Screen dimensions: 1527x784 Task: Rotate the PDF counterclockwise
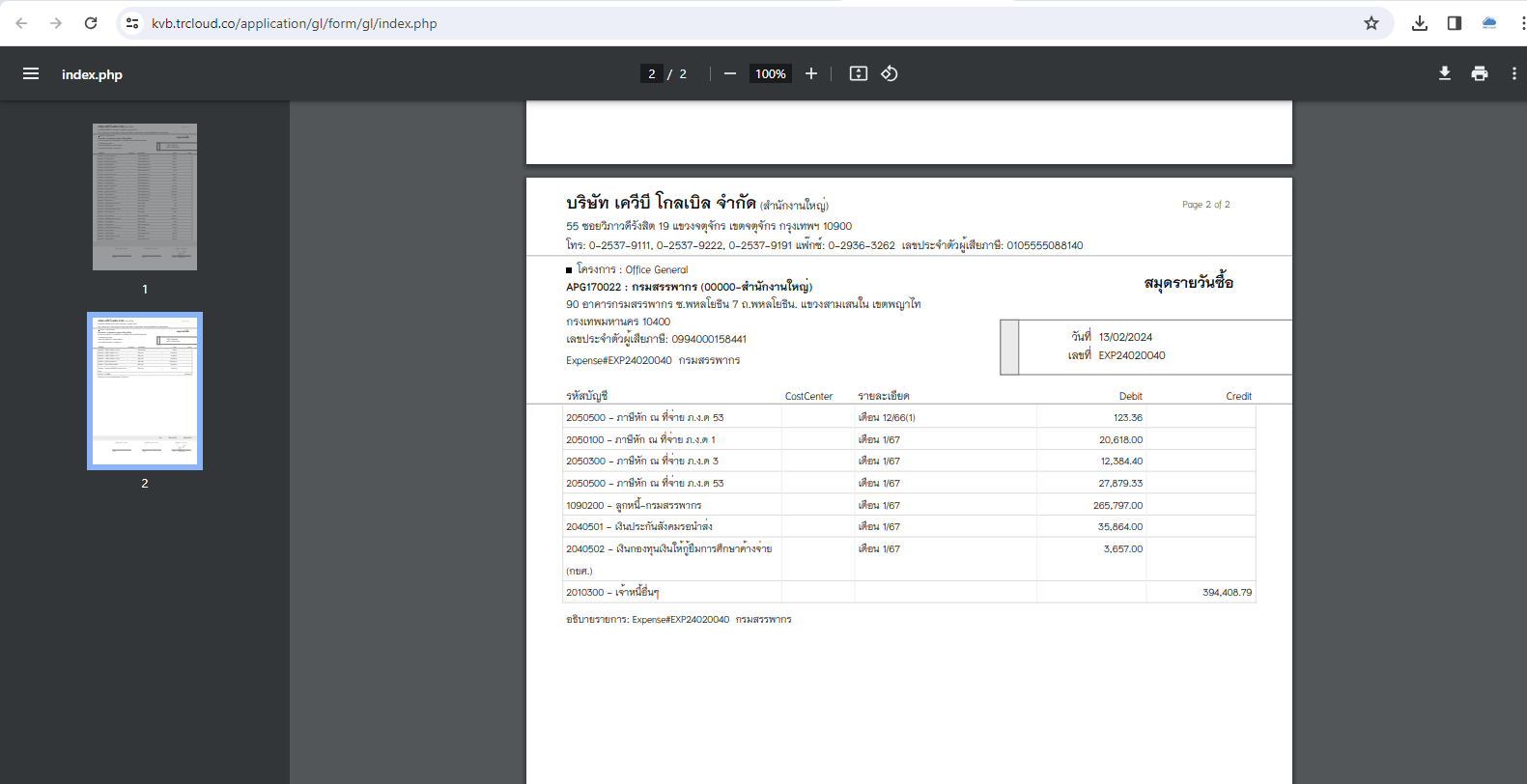click(890, 73)
